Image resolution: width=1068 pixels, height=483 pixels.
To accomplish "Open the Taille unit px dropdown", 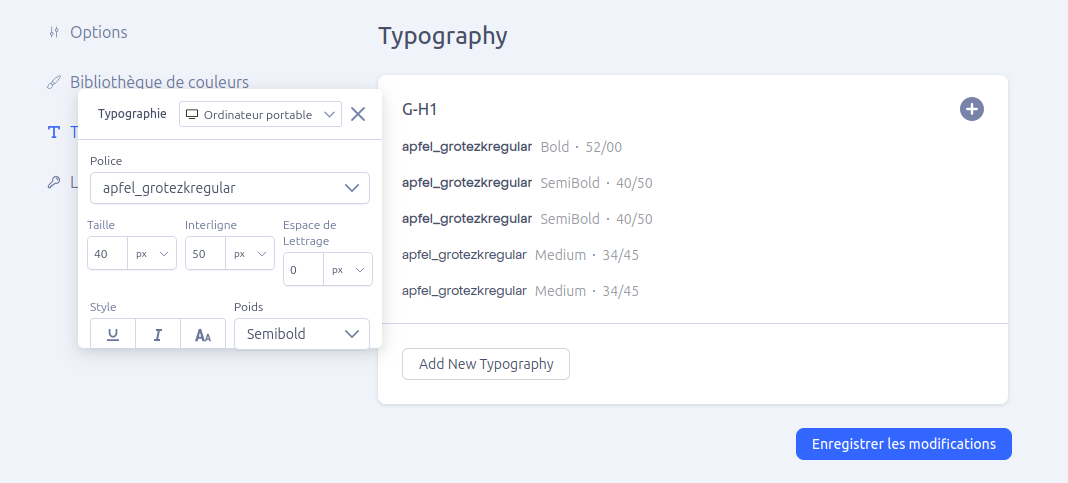I will (x=152, y=254).
